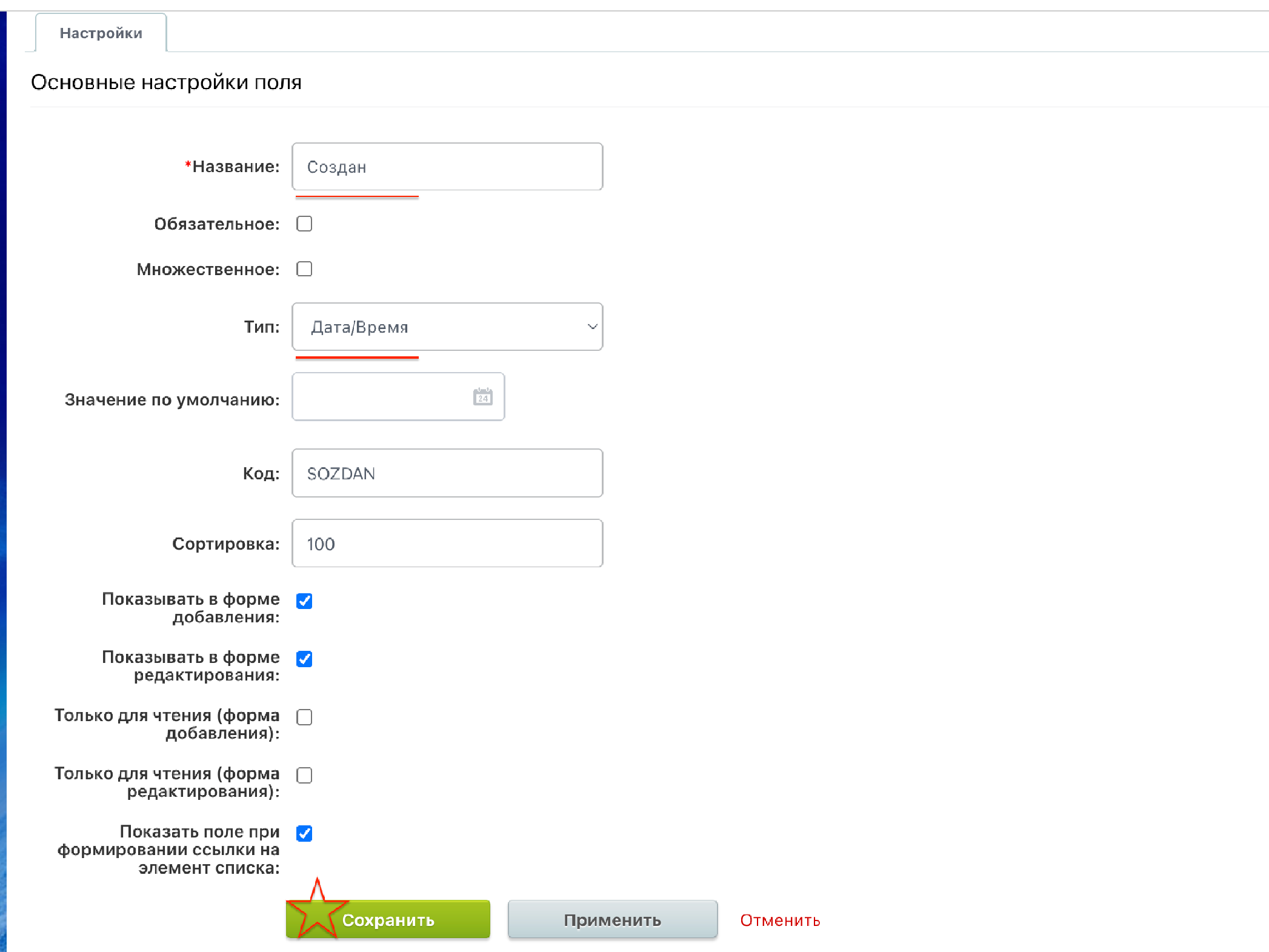Enable the Обязательное checkbox

[304, 224]
